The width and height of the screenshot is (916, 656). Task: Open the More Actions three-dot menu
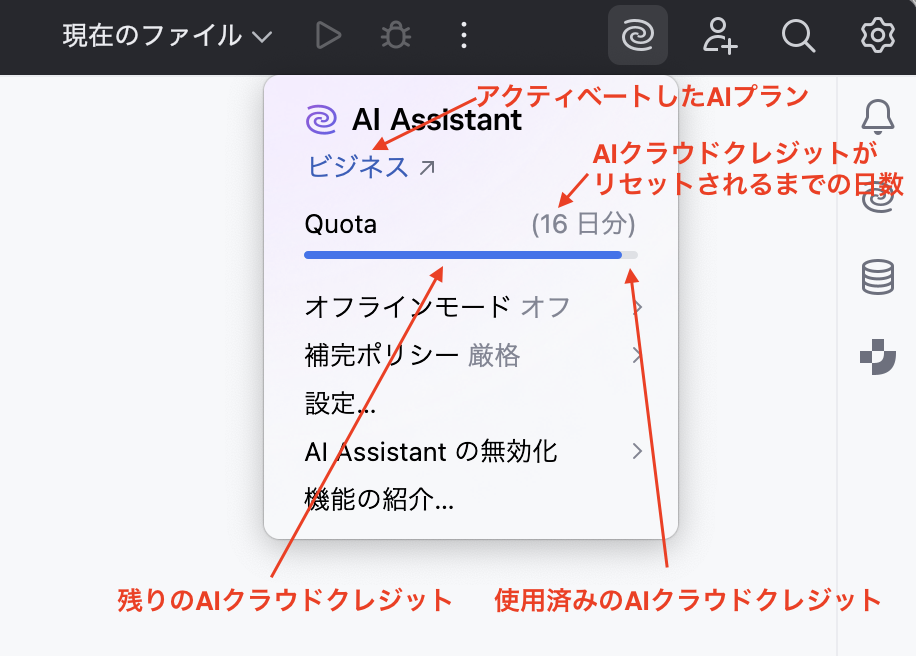[x=464, y=36]
